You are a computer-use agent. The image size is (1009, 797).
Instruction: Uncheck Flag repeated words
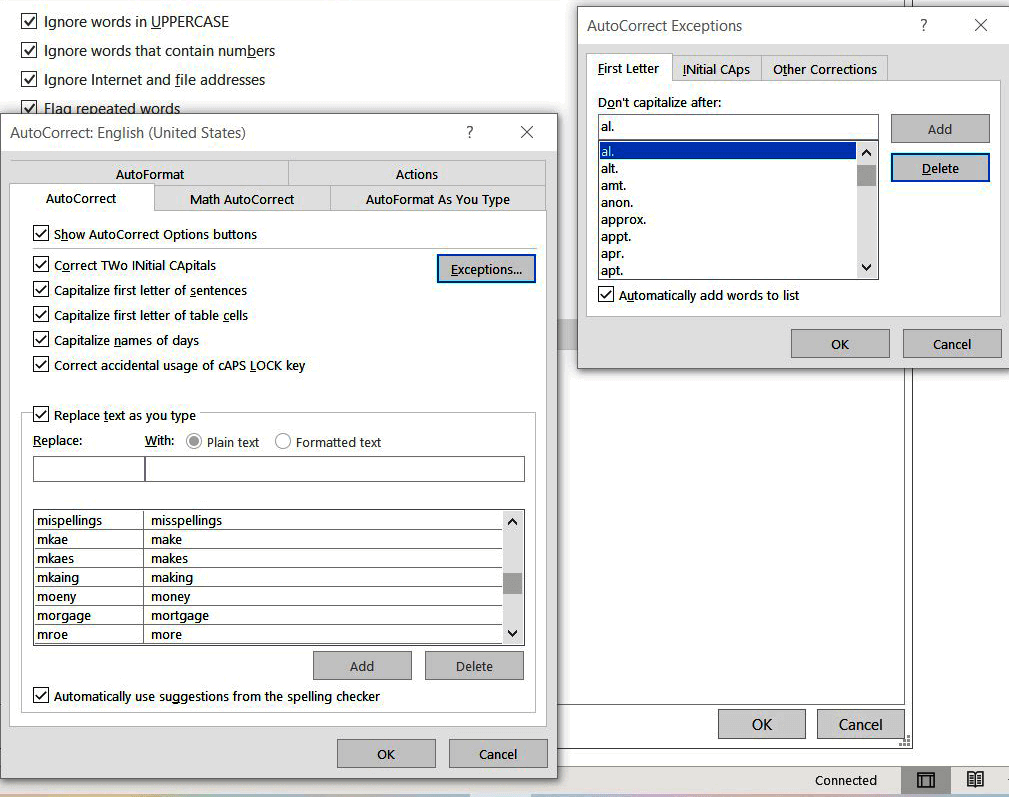(x=28, y=108)
